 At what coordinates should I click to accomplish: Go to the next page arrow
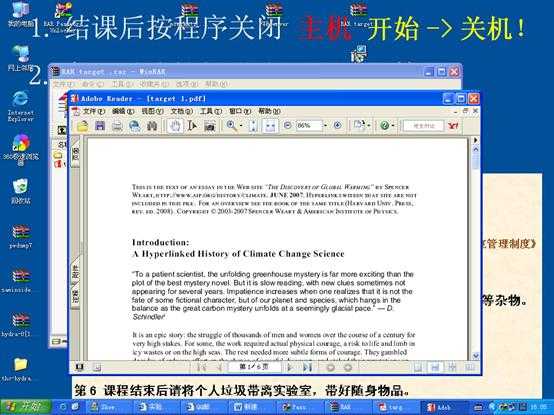290,368
